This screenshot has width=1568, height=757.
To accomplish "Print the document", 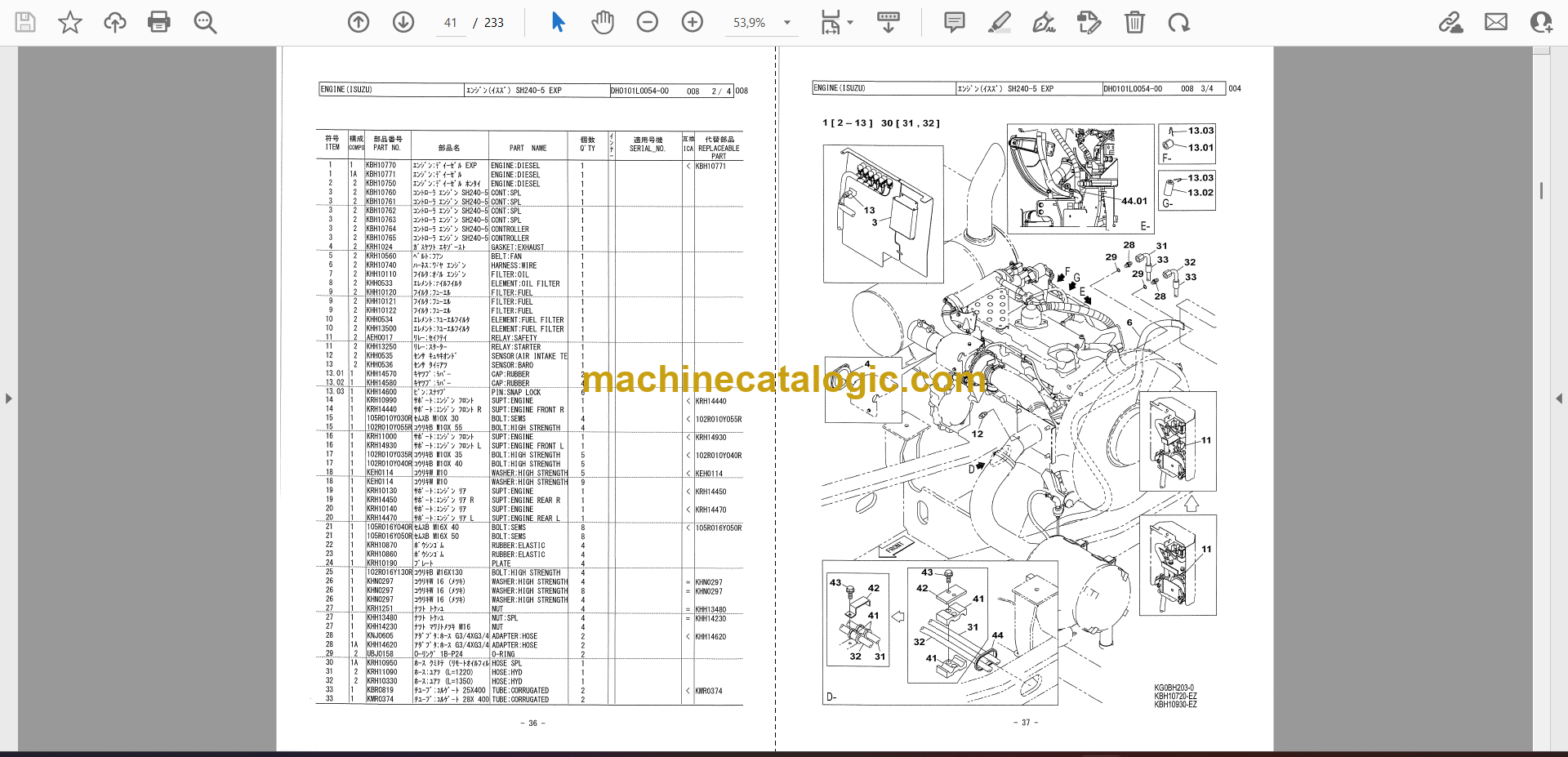I will [159, 22].
